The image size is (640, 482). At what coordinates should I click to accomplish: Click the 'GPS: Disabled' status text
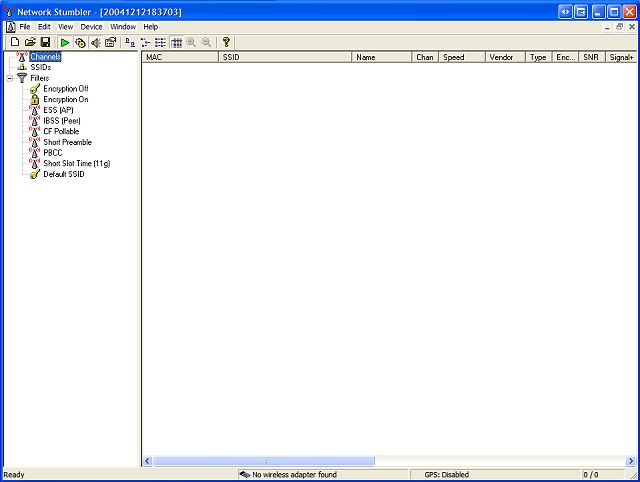[447, 475]
